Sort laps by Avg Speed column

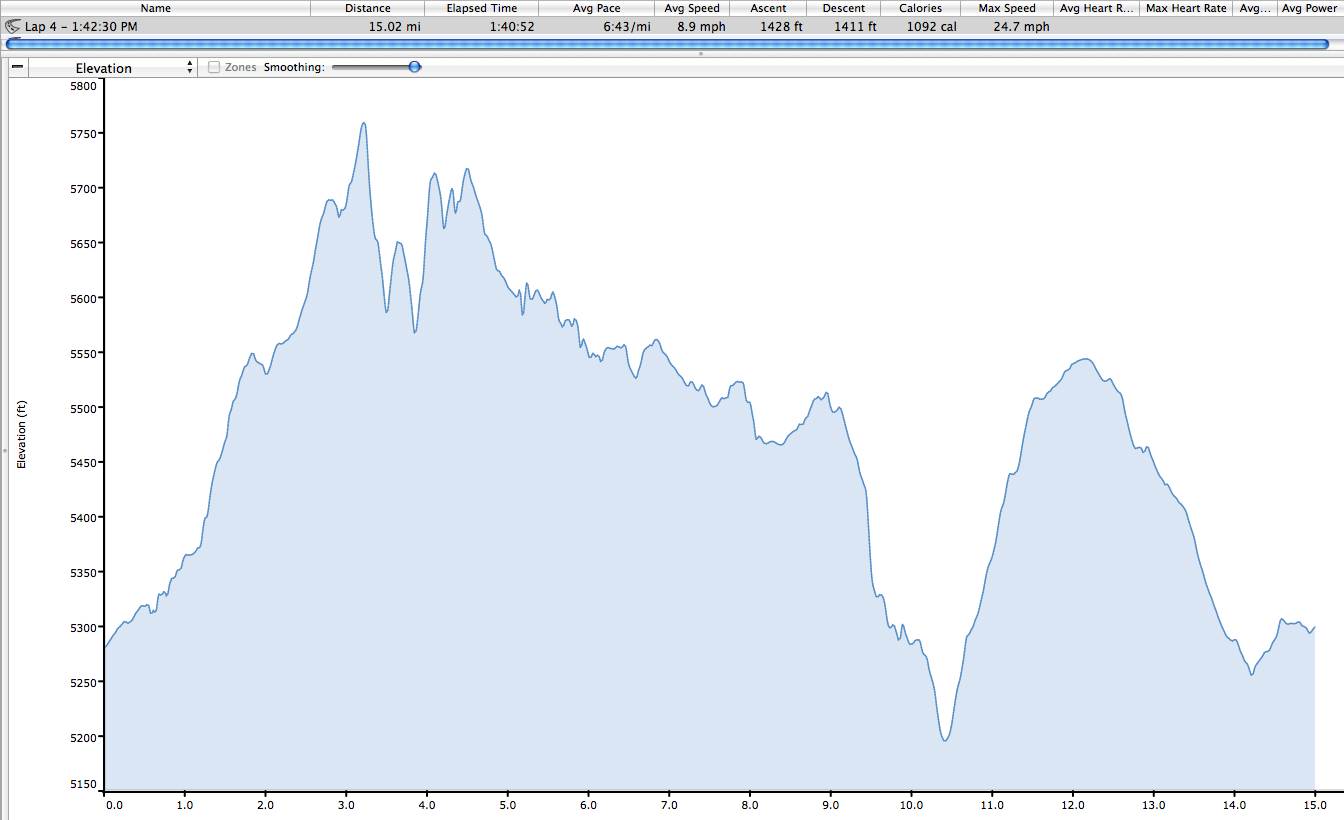pos(692,8)
